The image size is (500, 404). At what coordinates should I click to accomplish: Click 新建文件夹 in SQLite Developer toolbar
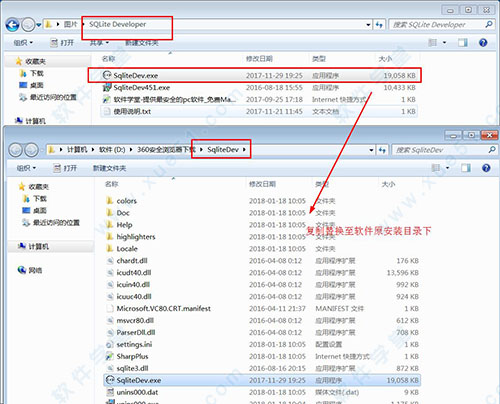coord(142,43)
